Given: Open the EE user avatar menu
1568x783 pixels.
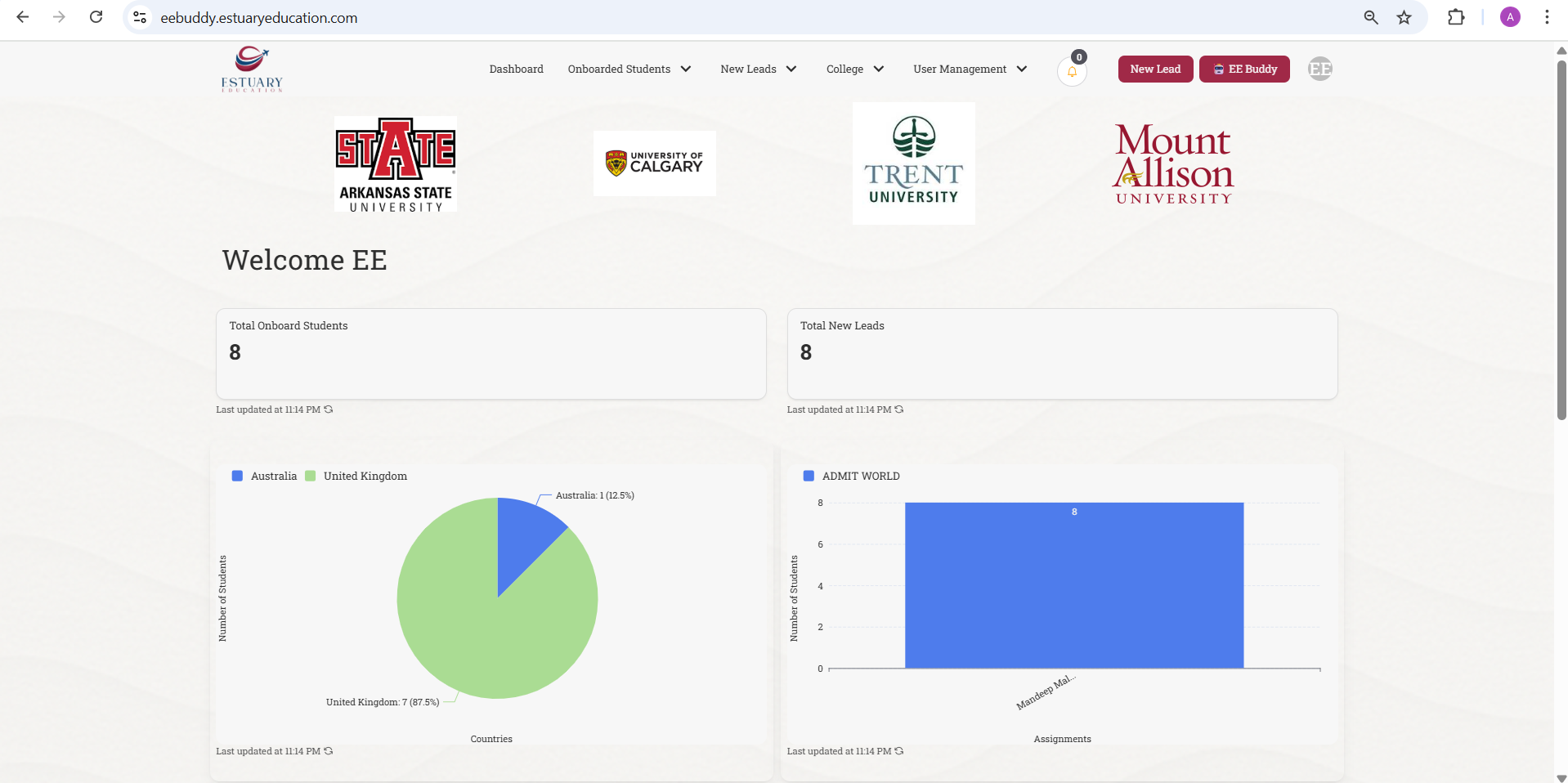Looking at the screenshot, I should click(x=1319, y=69).
